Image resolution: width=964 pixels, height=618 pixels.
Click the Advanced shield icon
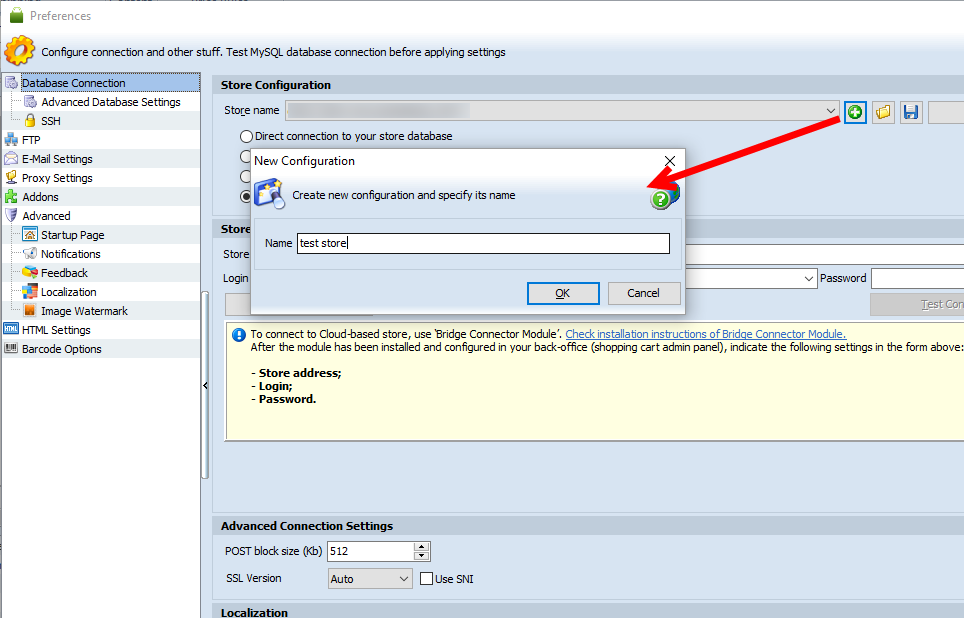(11, 216)
